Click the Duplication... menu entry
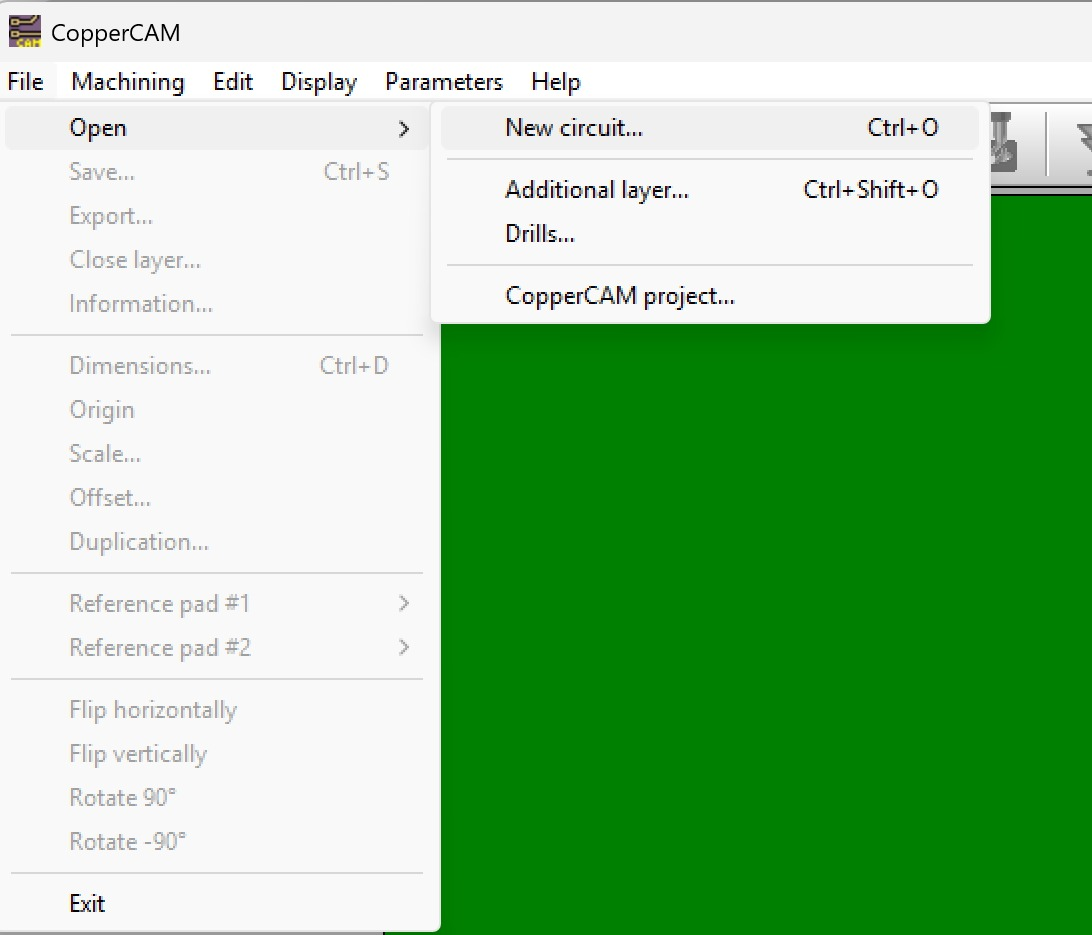The image size is (1092, 935). pos(217,542)
